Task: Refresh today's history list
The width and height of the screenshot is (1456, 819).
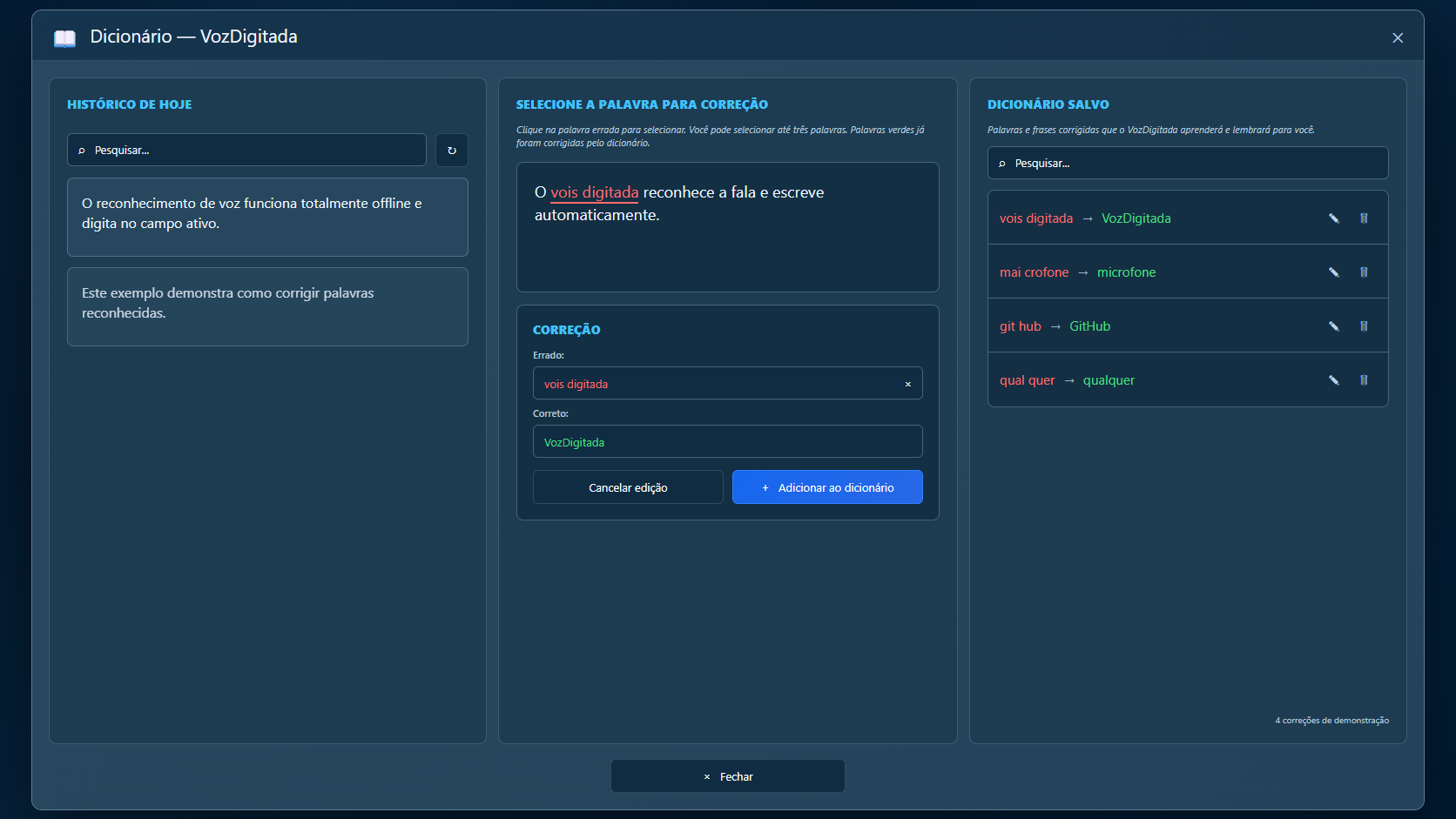Action: (x=452, y=150)
